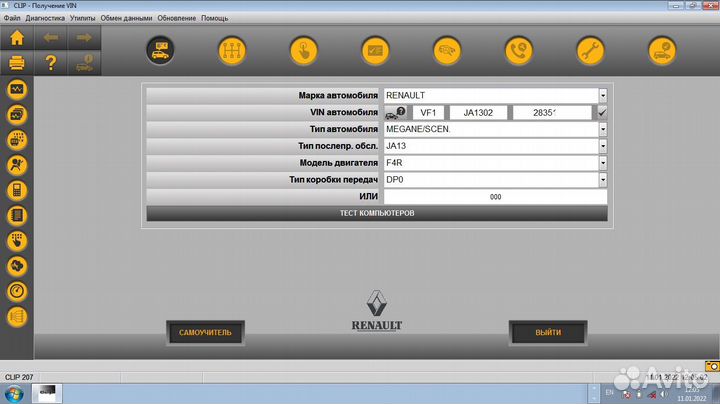The width and height of the screenshot is (720, 404).
Task: Click the CLIP application taskbar button
Action: 47,394
